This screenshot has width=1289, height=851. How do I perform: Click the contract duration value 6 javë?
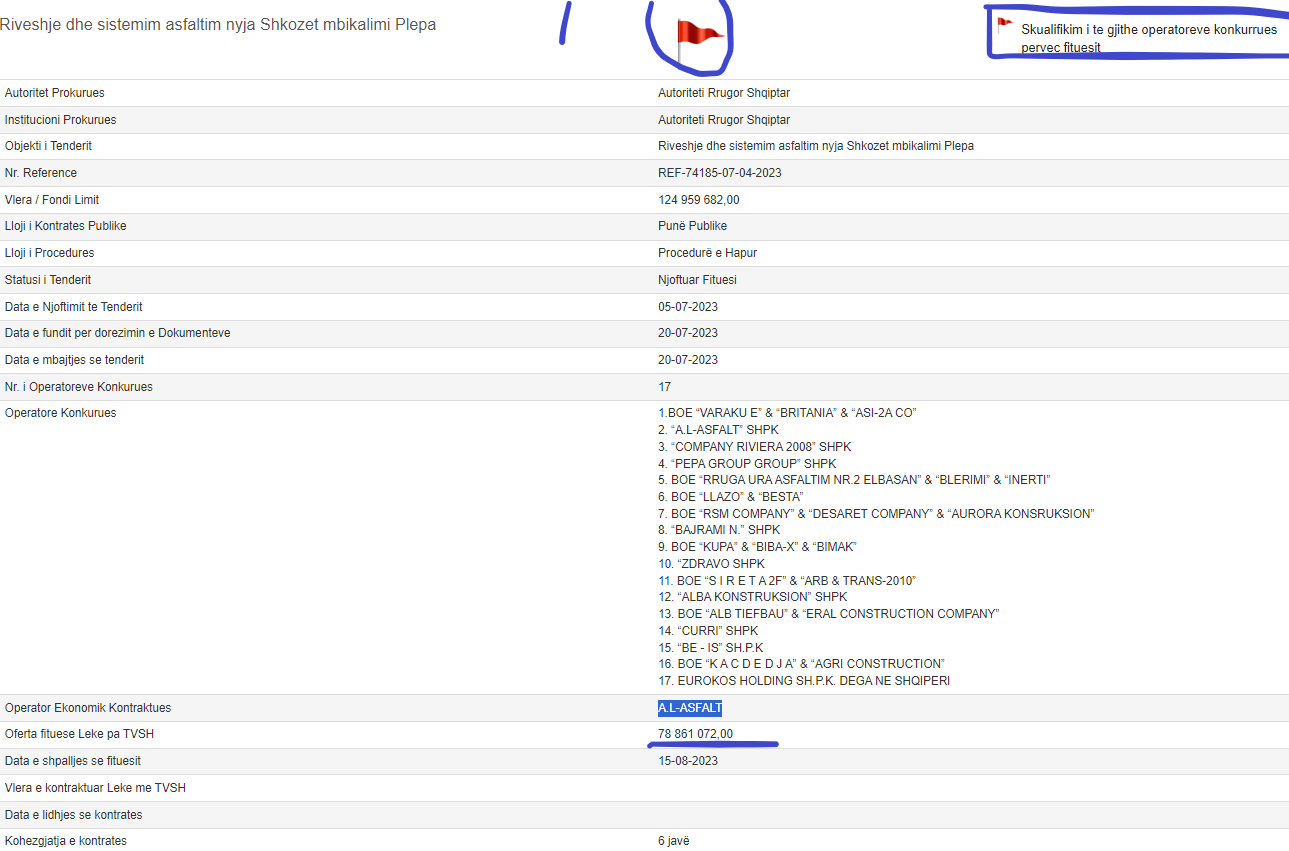(x=673, y=841)
